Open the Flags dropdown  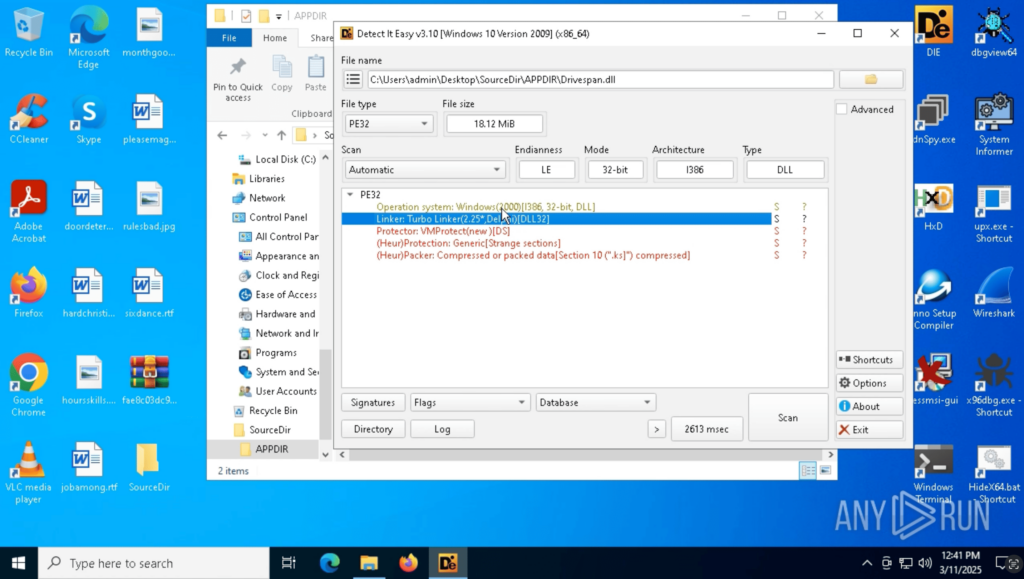coord(469,402)
